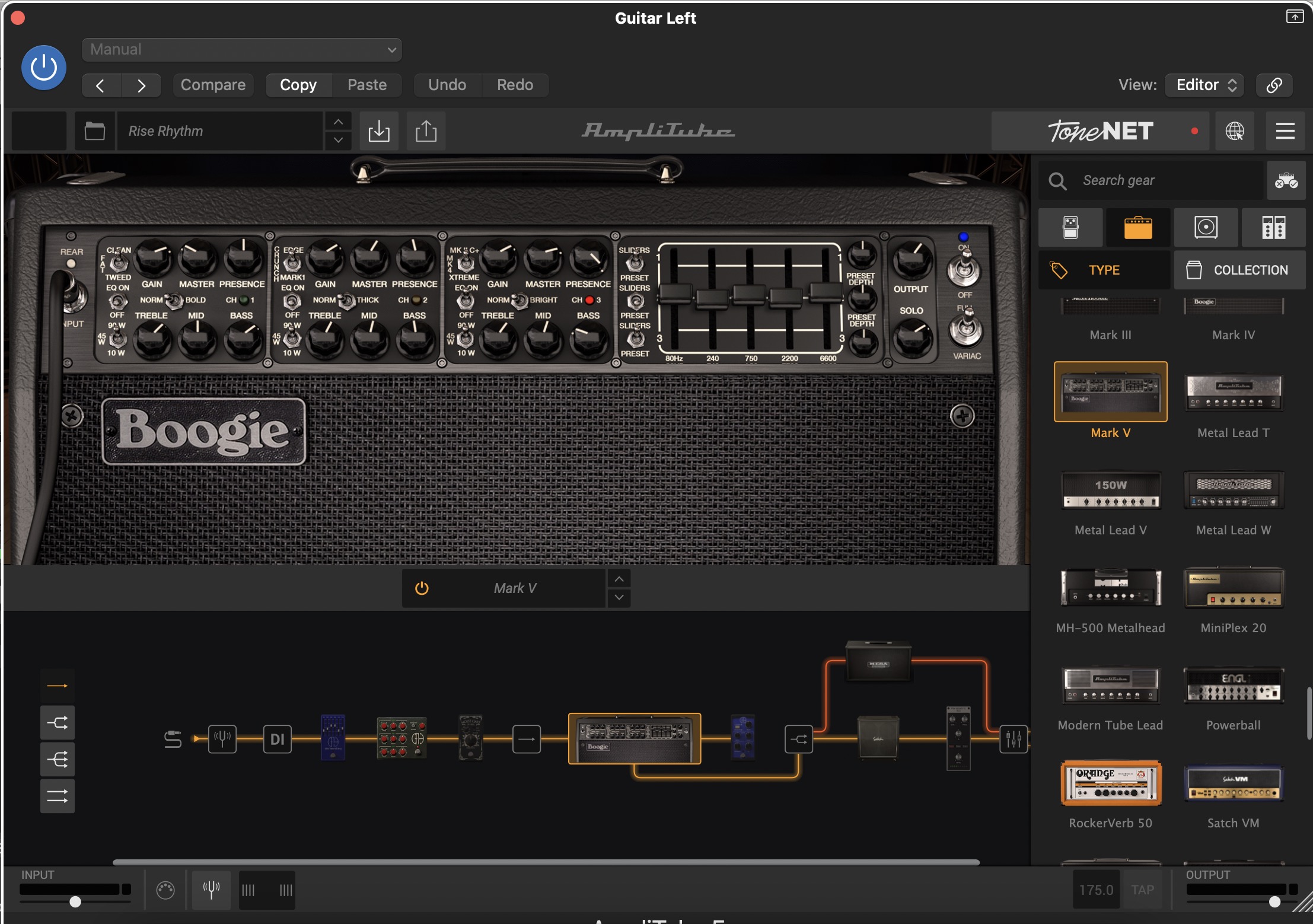Open the bottom bar tuner icon
The image size is (1313, 924).
(x=211, y=890)
